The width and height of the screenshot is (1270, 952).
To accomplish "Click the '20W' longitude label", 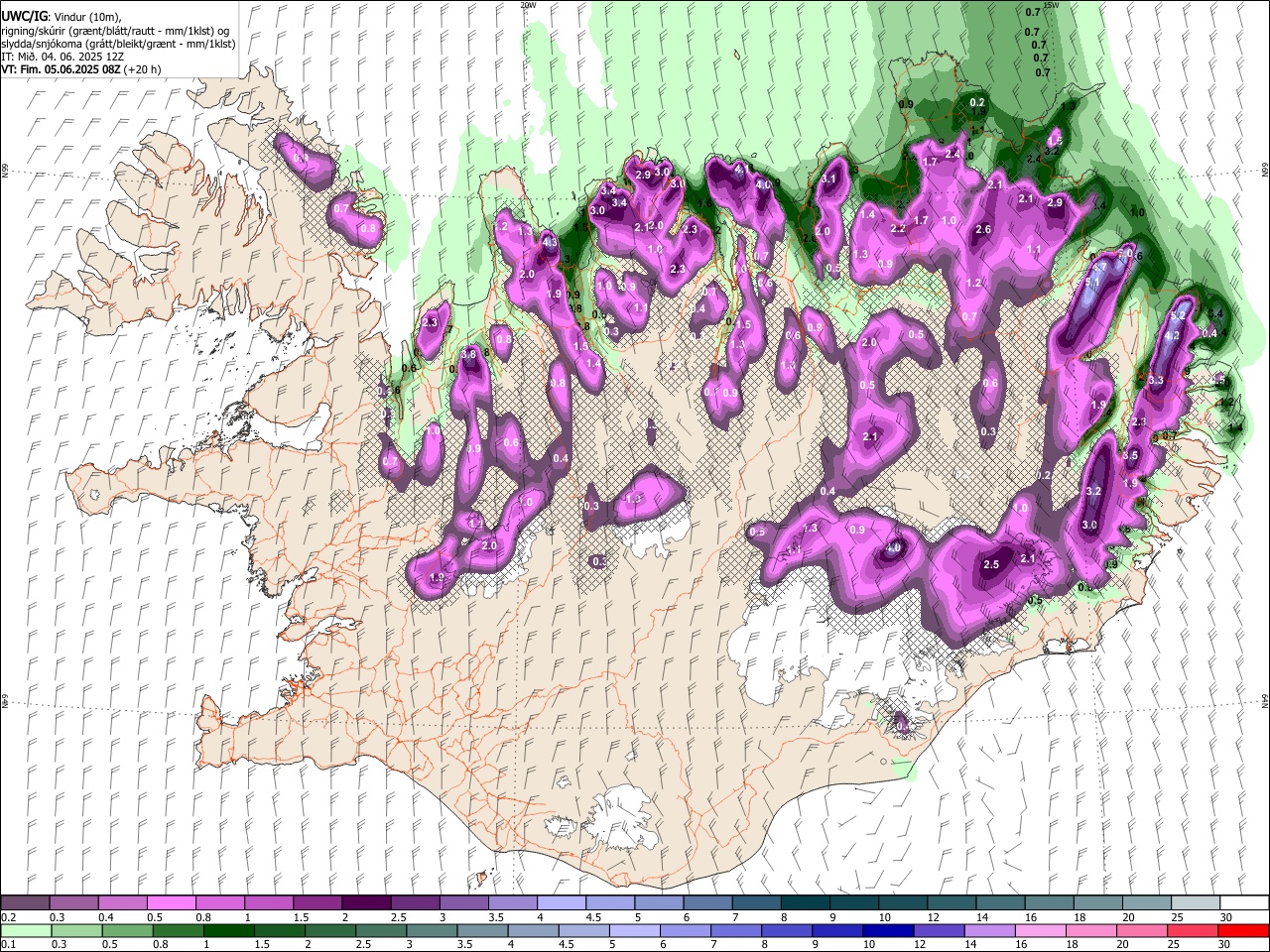I will tap(528, 5).
